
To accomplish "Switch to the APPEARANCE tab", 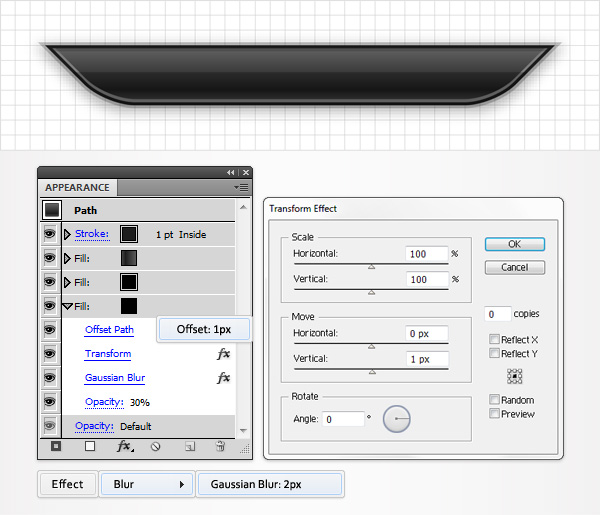I will [x=77, y=187].
